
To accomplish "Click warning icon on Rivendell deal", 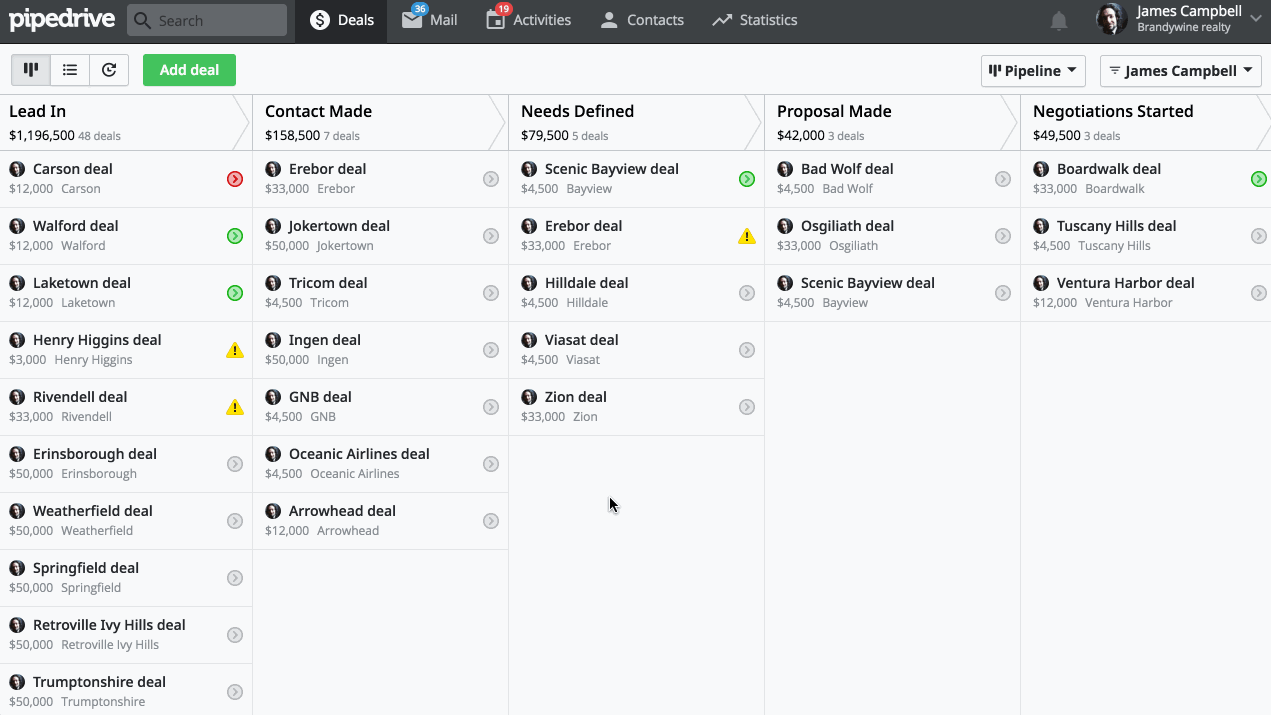I will (235, 407).
